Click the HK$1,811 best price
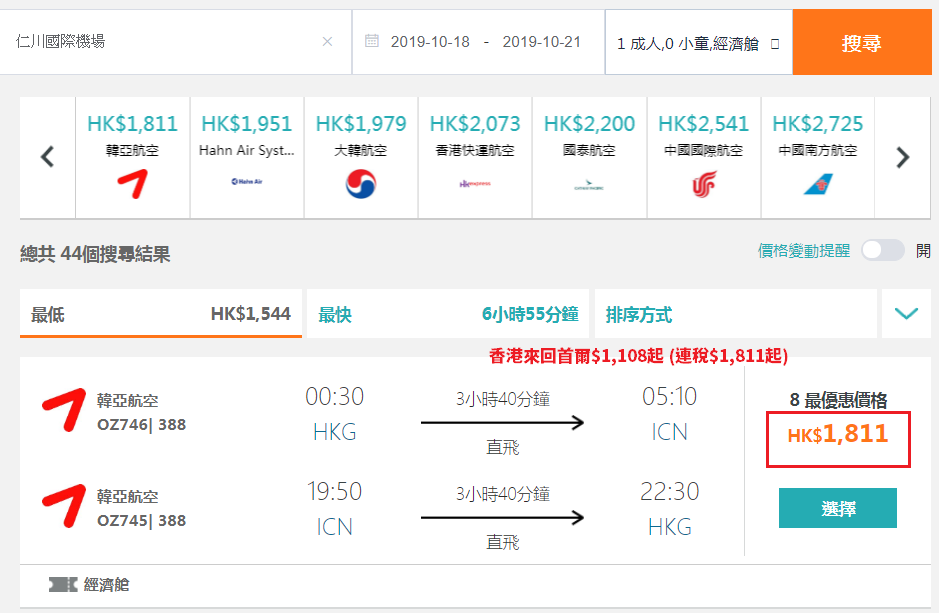Image resolution: width=939 pixels, height=613 pixels. tap(838, 434)
